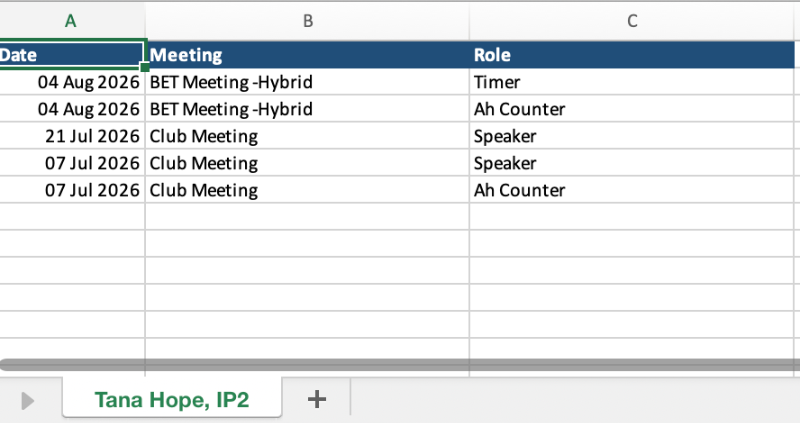Select first 04 Aug 2026 date cell
Screen dimensions: 800x423
tap(72, 82)
